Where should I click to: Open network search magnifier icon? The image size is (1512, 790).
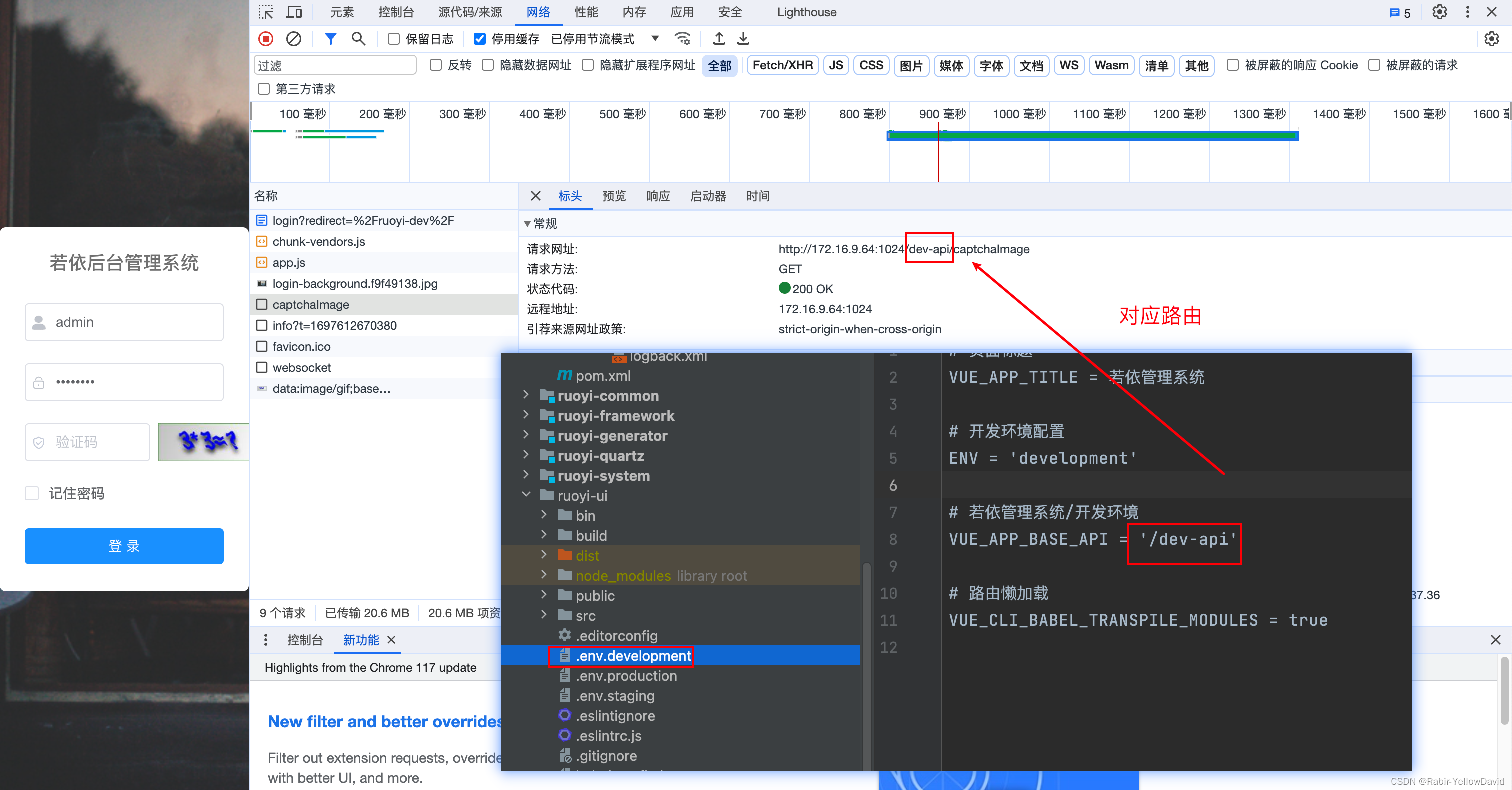tap(358, 38)
